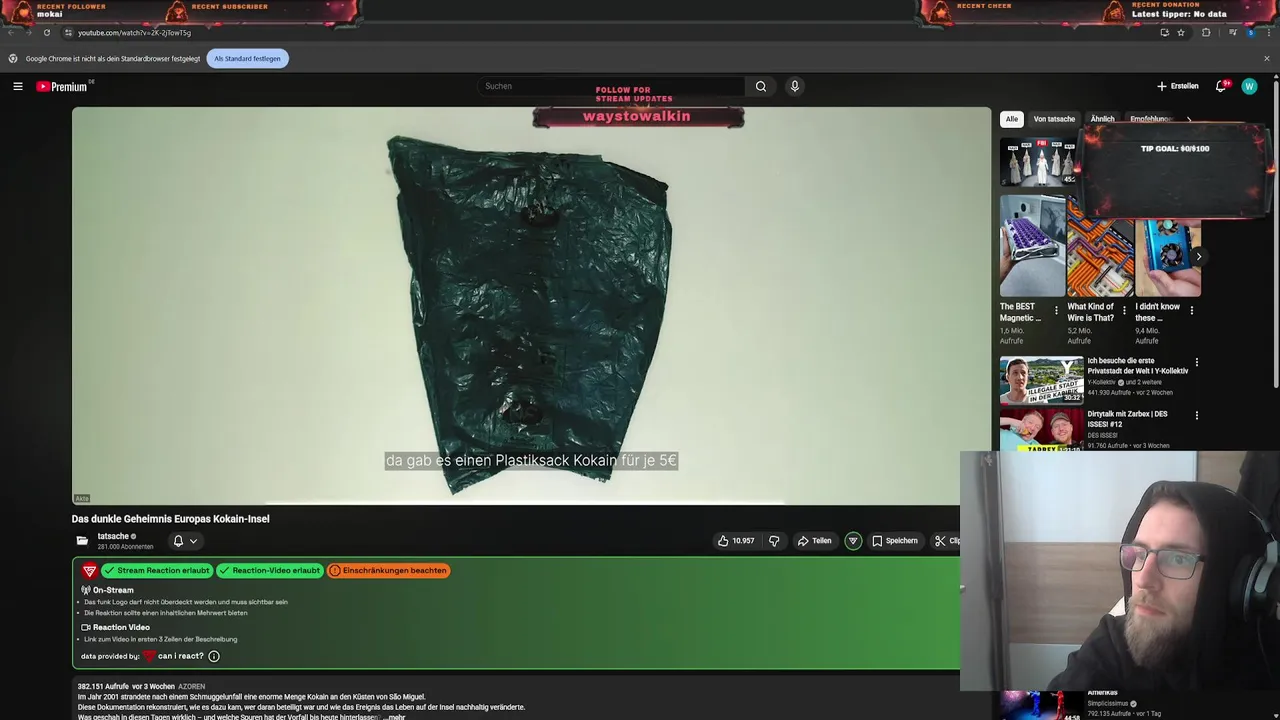
Task: Start voice search with microphone icon
Action: (x=795, y=86)
